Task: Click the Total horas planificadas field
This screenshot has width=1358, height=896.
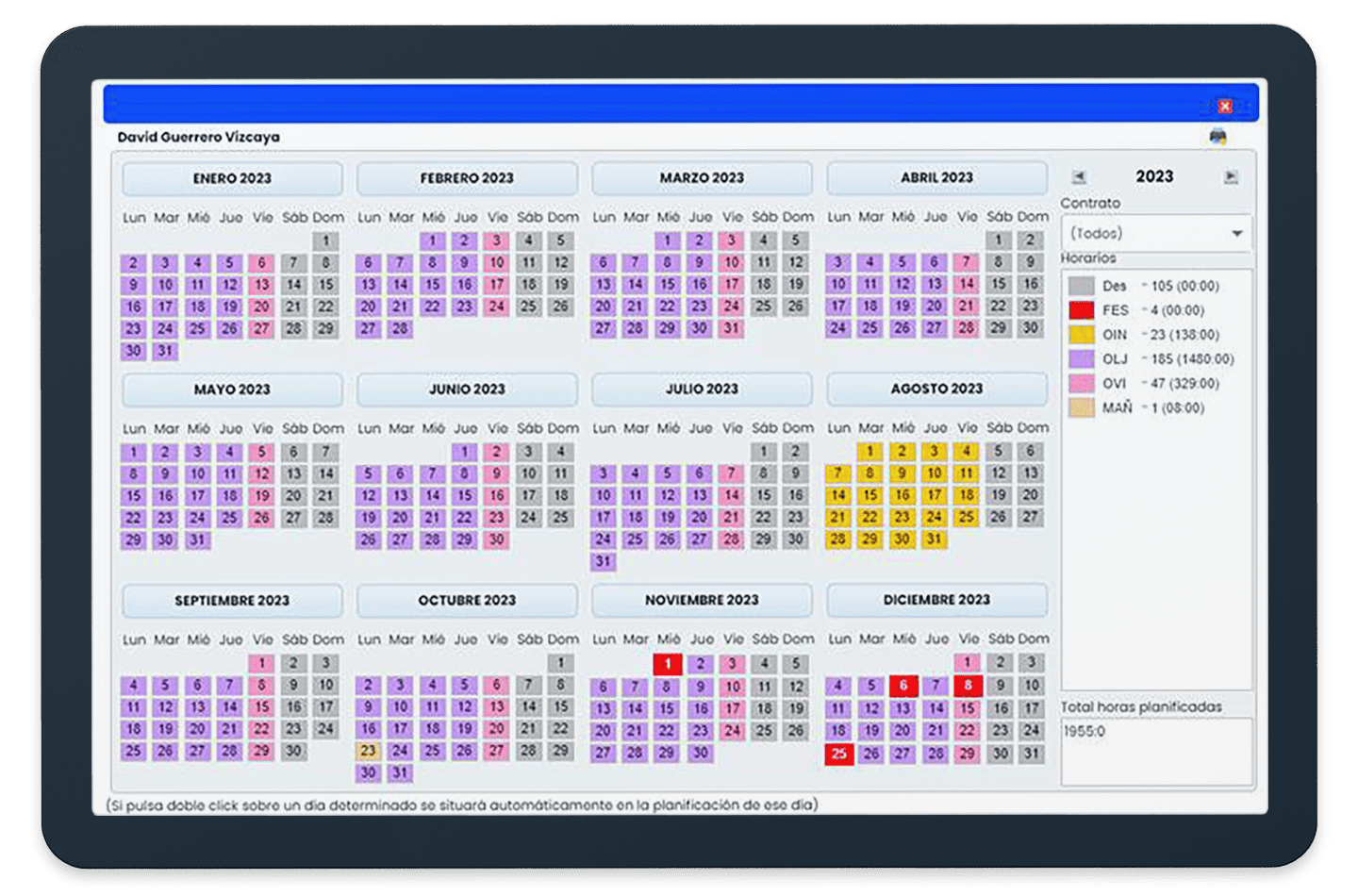Action: point(1156,751)
